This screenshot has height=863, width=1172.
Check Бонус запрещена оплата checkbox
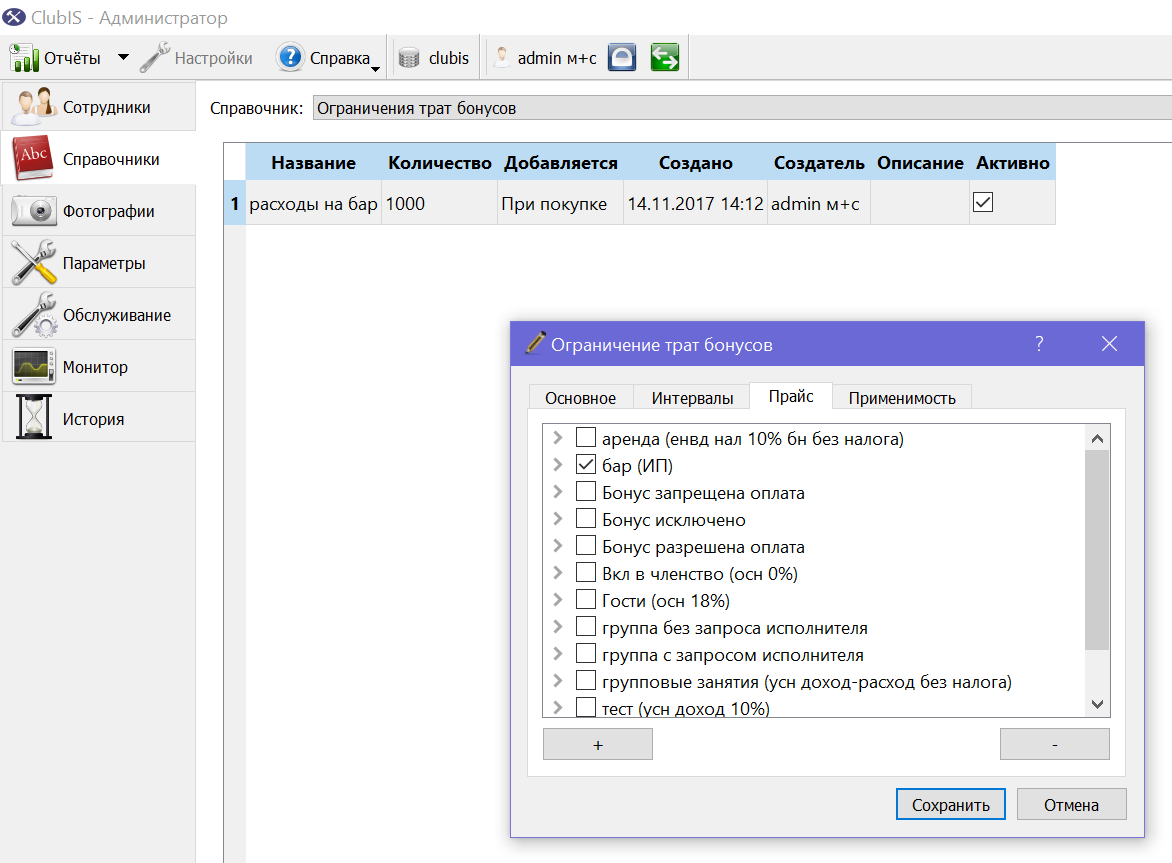(586, 491)
